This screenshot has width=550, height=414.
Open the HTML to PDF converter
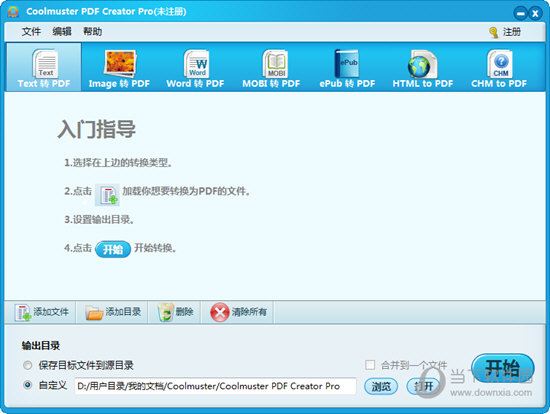click(423, 67)
